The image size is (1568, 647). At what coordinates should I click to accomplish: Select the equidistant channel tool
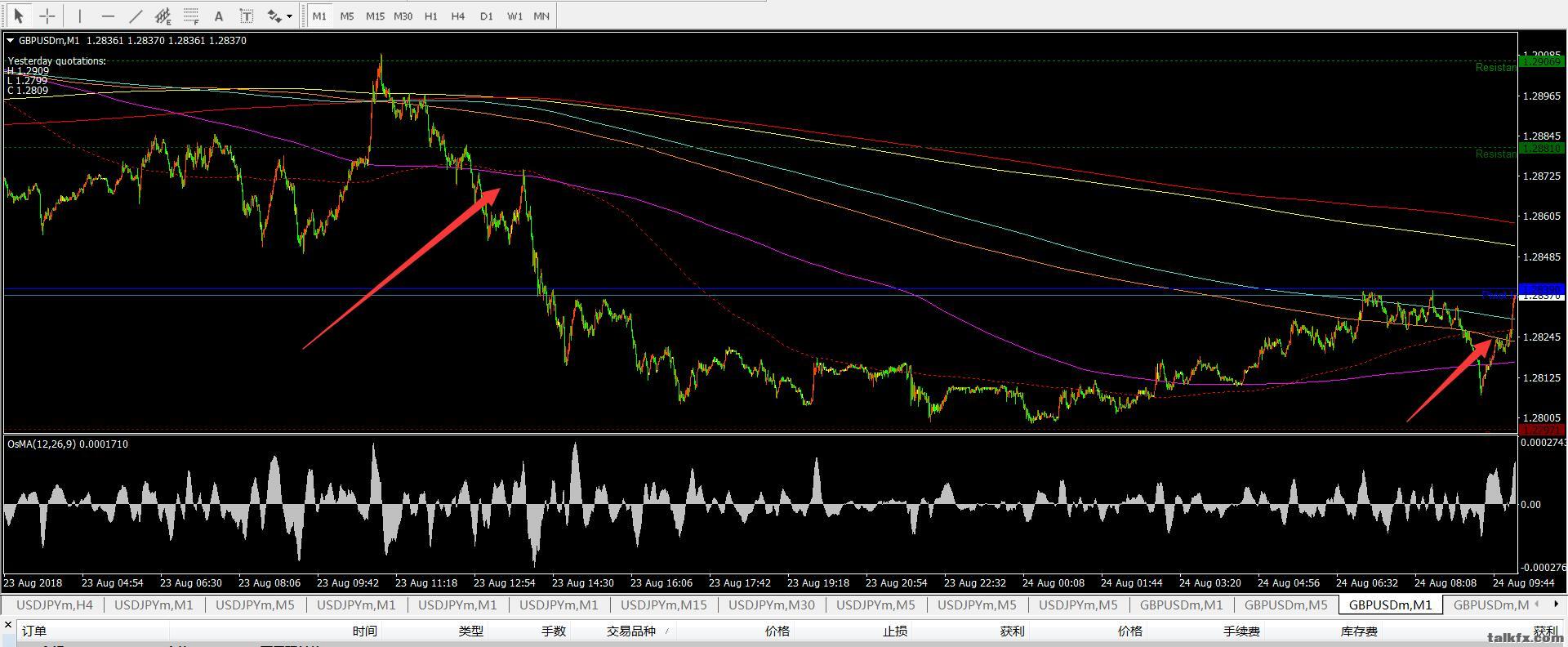point(163,16)
